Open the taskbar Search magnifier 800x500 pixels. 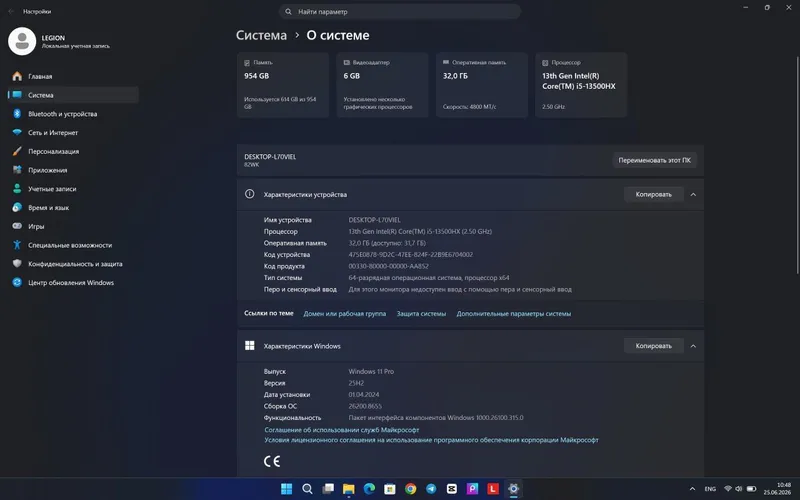click(307, 489)
